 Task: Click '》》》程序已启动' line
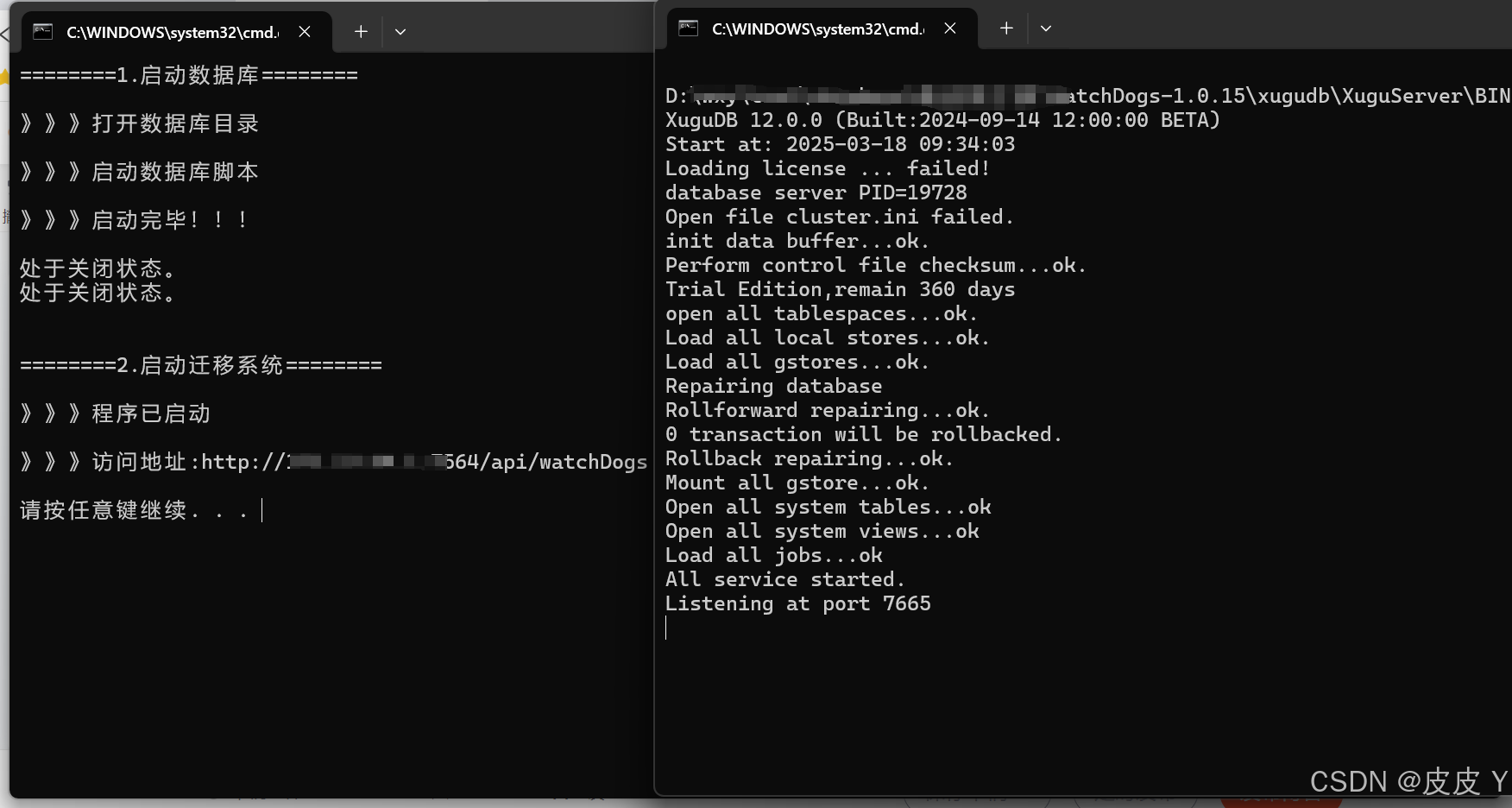[116, 413]
